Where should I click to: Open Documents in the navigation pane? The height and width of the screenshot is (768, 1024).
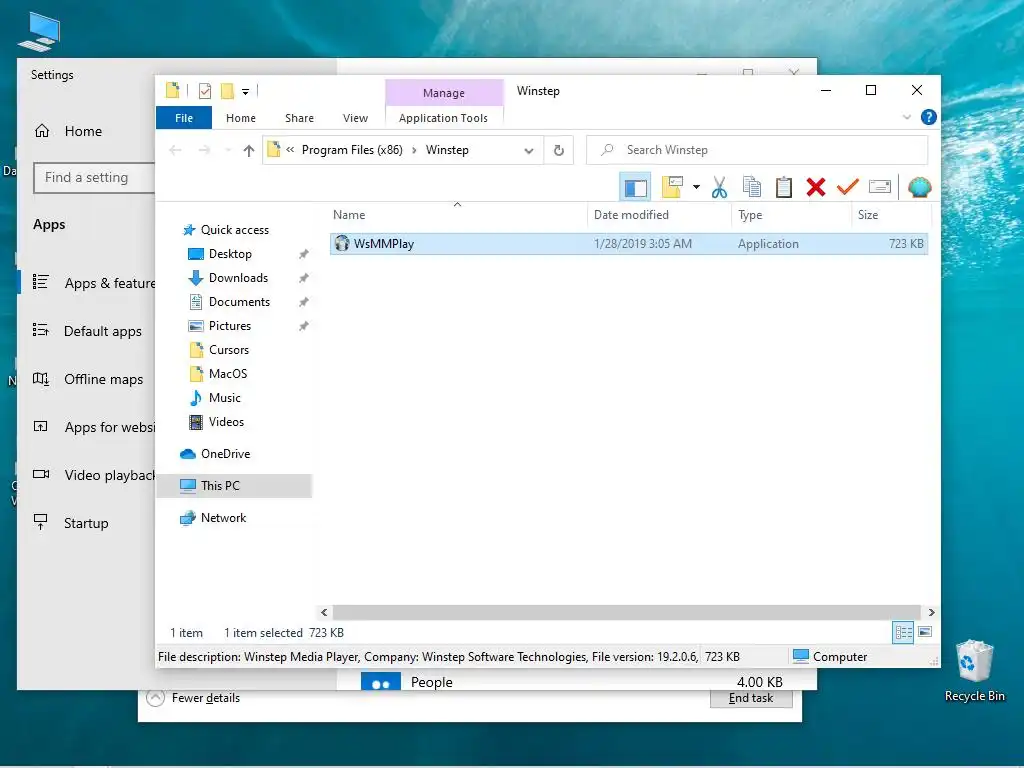(239, 302)
